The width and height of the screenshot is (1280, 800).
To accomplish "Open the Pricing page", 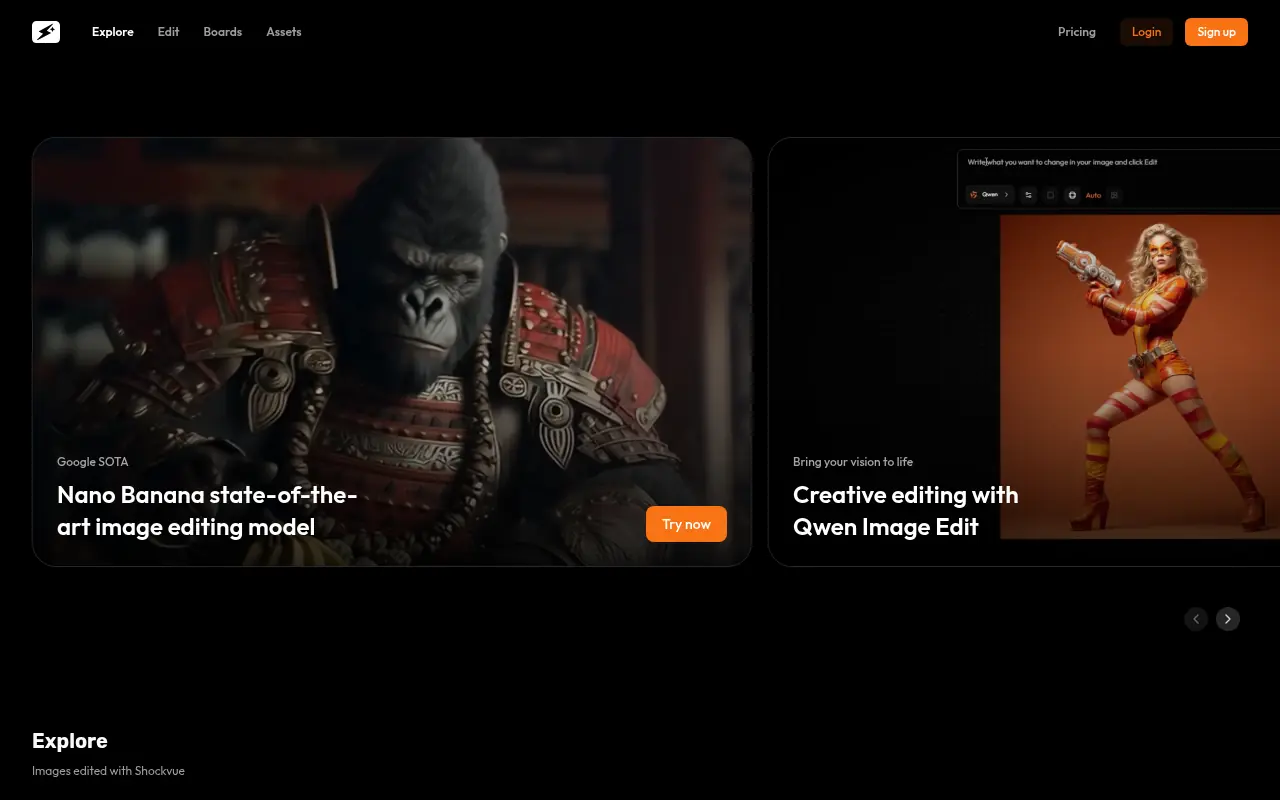I will click(1076, 31).
